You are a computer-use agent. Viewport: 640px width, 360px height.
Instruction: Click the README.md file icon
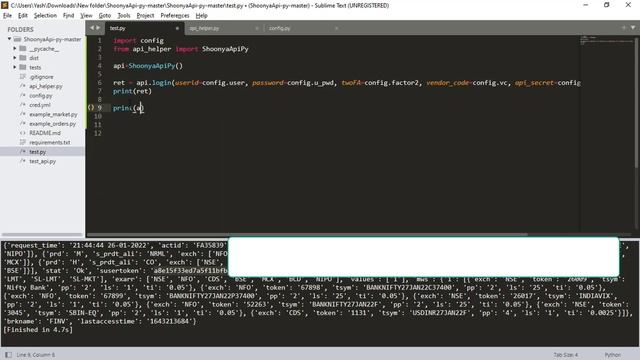tap(23, 133)
